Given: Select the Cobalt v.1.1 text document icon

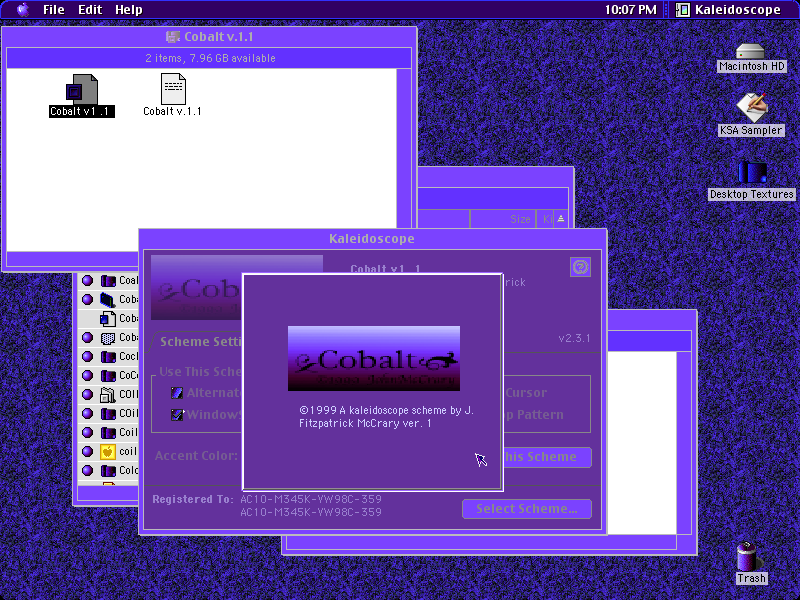Looking at the screenshot, I should [x=173, y=89].
